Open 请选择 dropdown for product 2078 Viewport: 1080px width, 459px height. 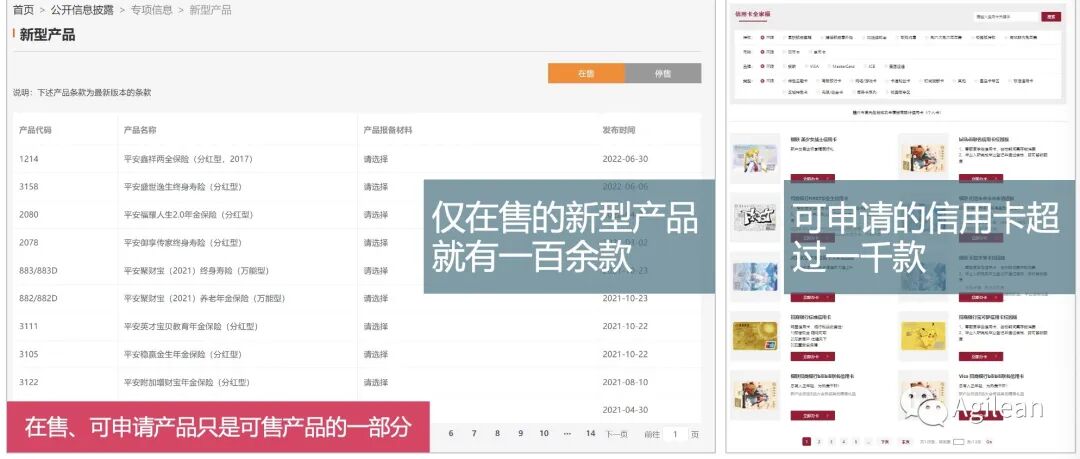click(x=376, y=243)
